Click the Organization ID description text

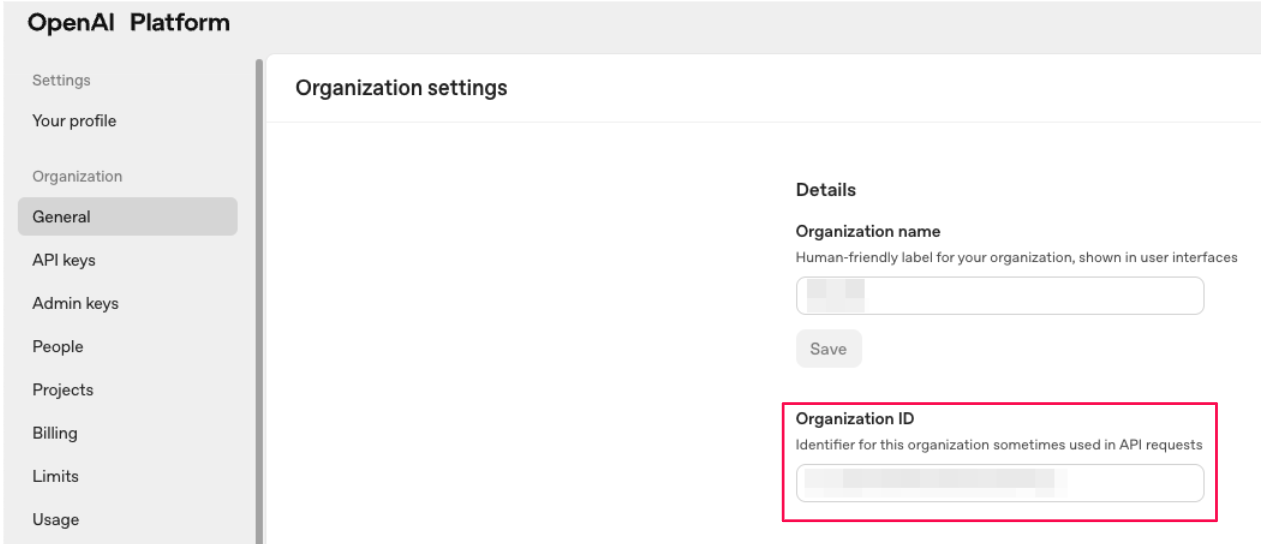(x=998, y=443)
